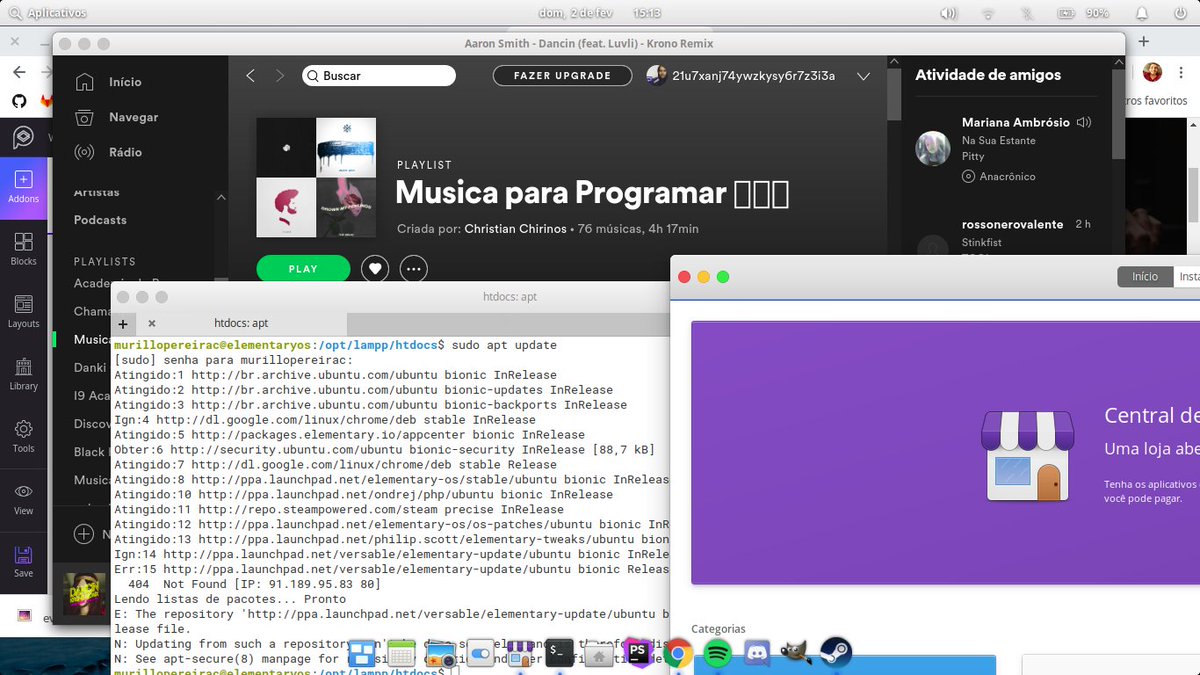Toggle View preview in page builder sidebar

pos(23,499)
